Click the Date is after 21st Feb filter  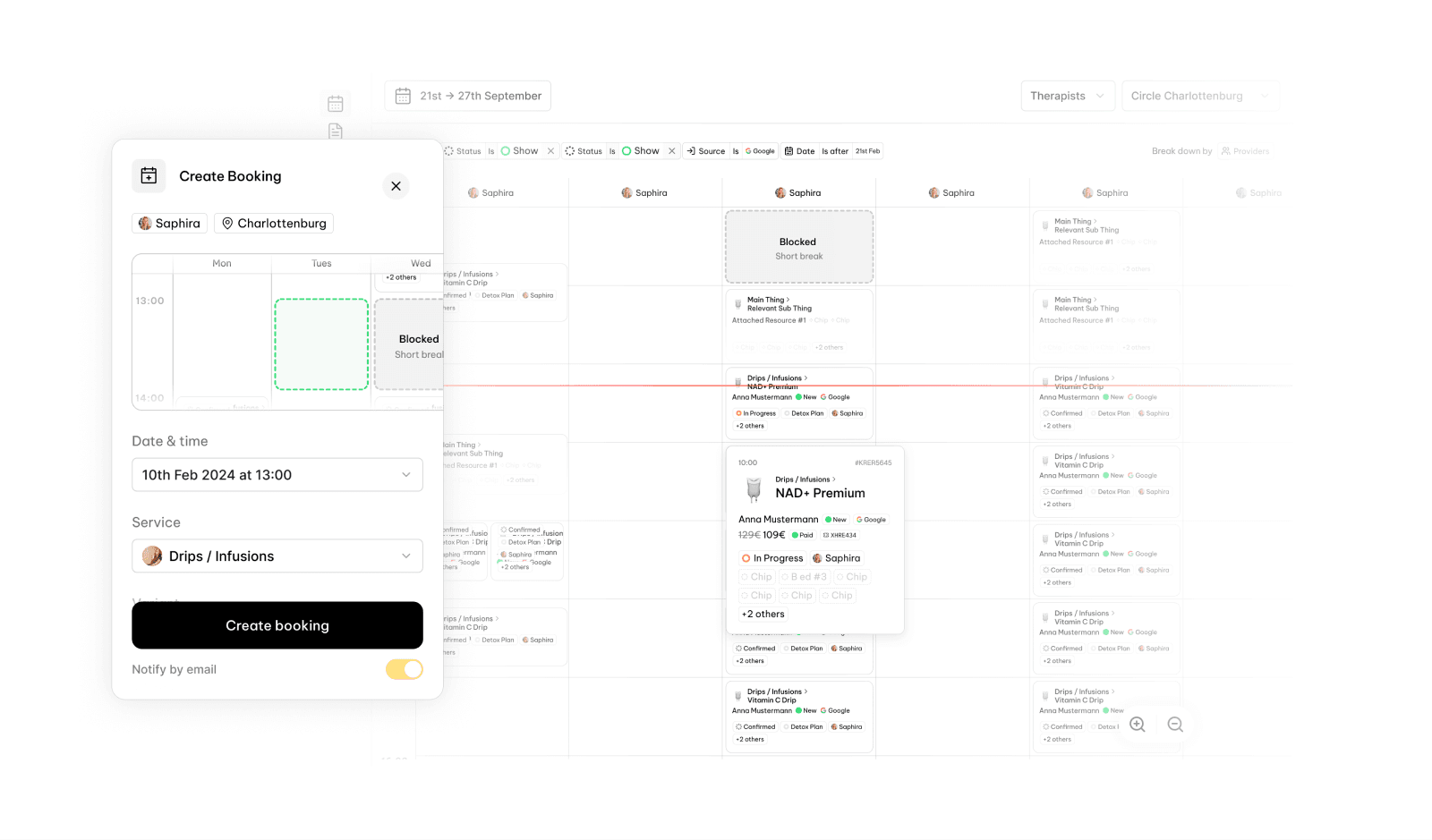click(x=832, y=151)
